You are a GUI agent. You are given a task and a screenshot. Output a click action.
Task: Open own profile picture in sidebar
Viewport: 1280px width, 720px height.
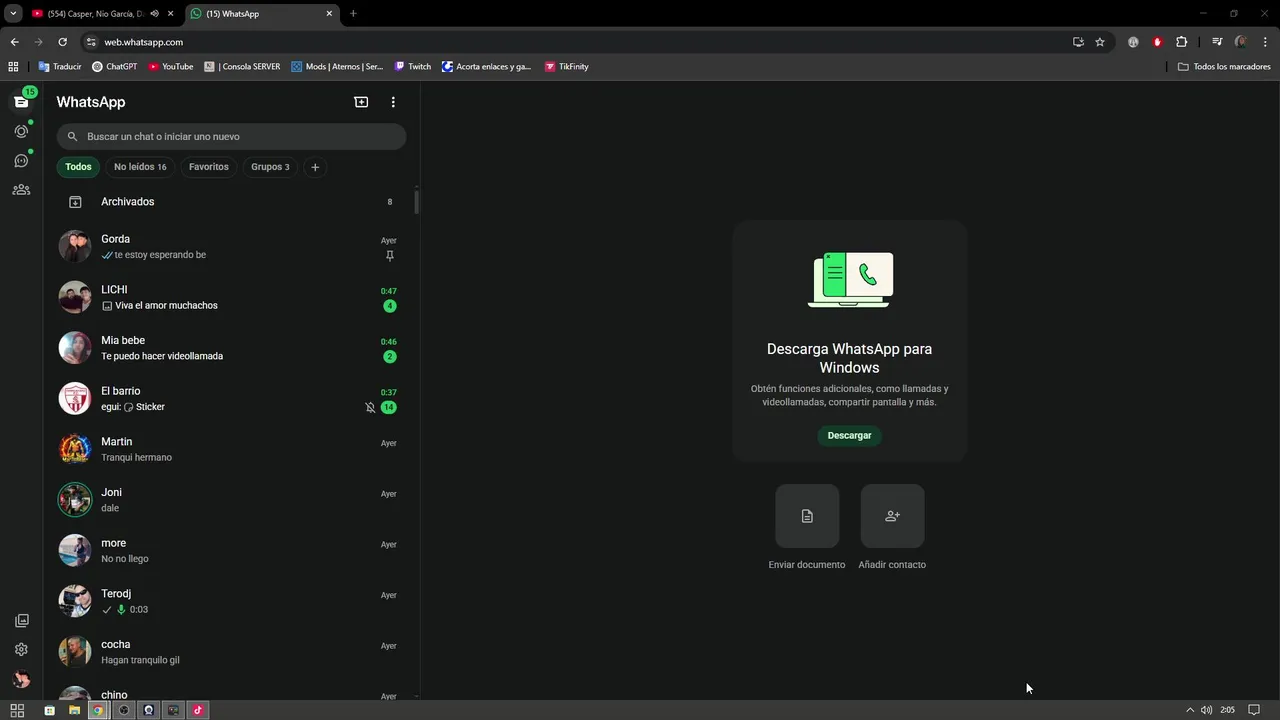pyautogui.click(x=21, y=679)
